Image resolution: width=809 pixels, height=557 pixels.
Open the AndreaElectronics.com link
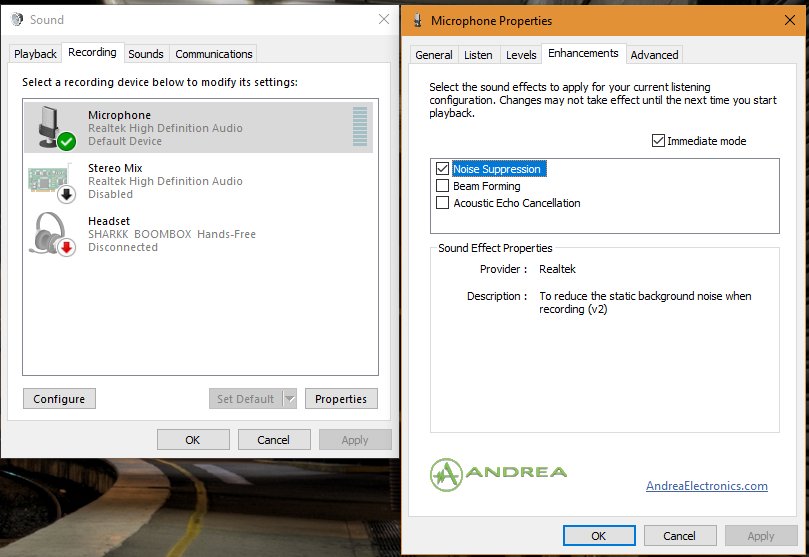coord(707,486)
